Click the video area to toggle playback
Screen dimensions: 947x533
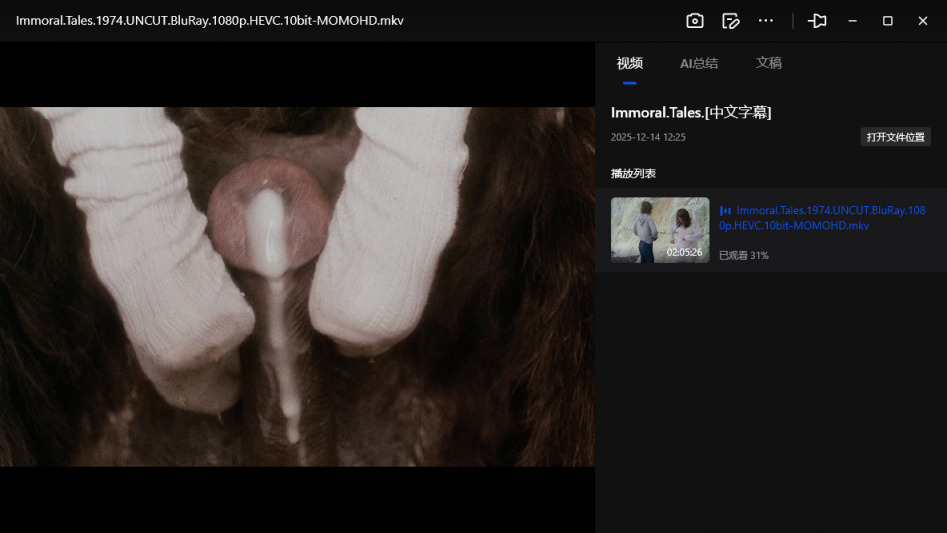point(297,286)
